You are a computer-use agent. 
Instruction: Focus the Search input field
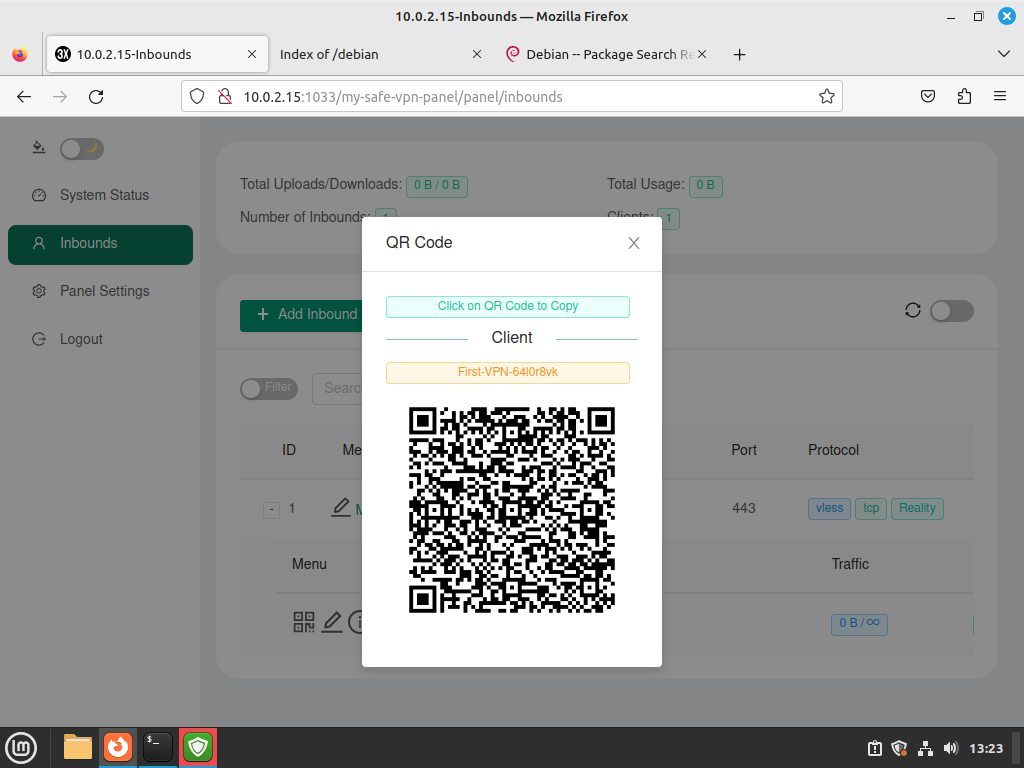click(338, 389)
